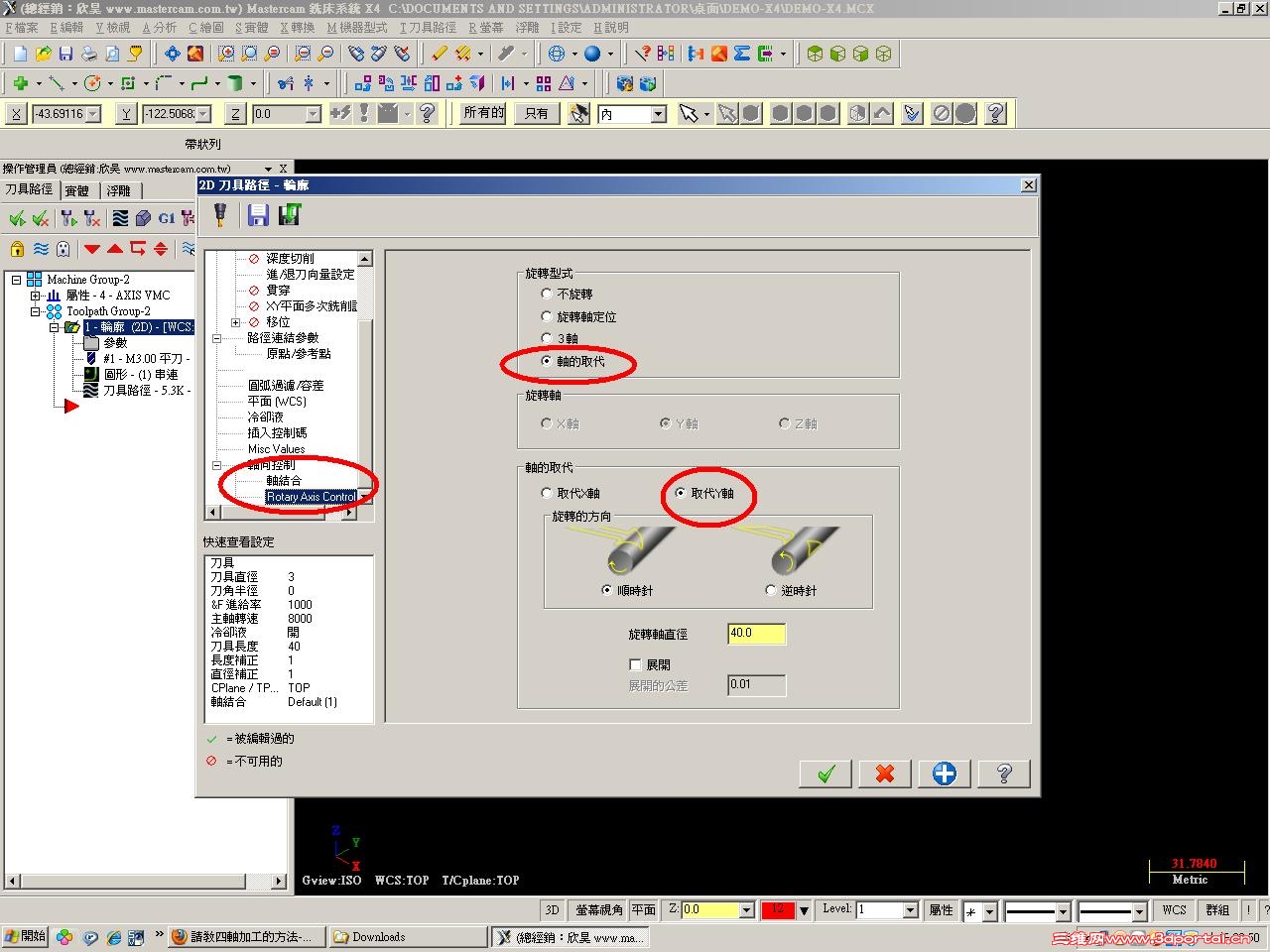Open the I 設定 menu
This screenshot has height=952, width=1270.
pyautogui.click(x=566, y=28)
